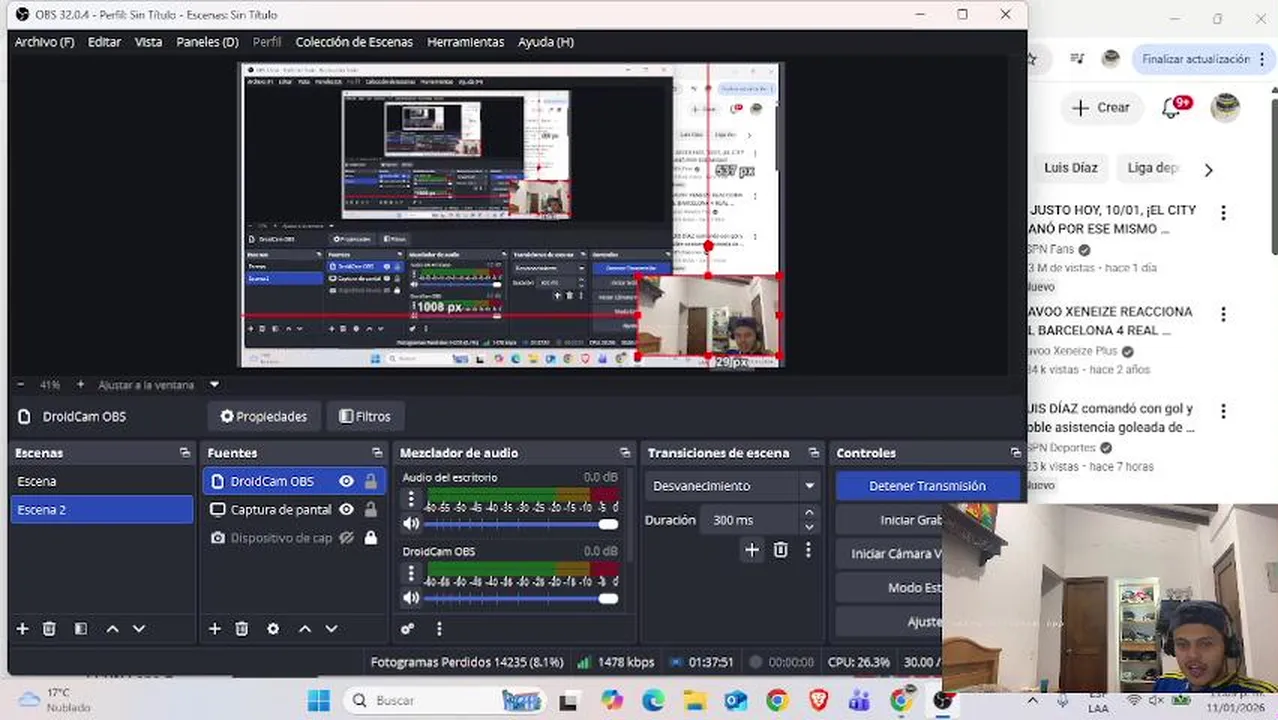Viewport: 1278px width, 720px height.
Task: Open transition properties three-dots menu
Action: click(x=808, y=550)
